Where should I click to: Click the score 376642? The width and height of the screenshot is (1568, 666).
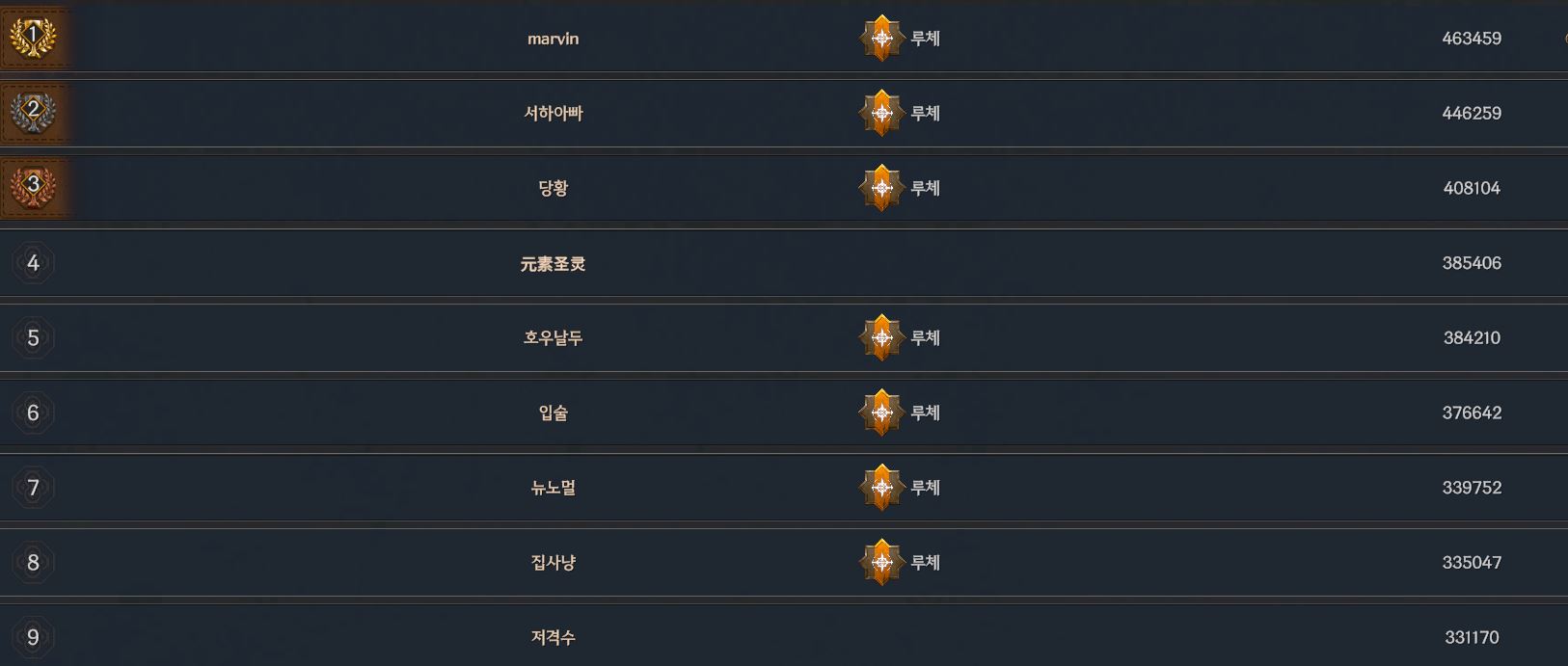[1472, 413]
